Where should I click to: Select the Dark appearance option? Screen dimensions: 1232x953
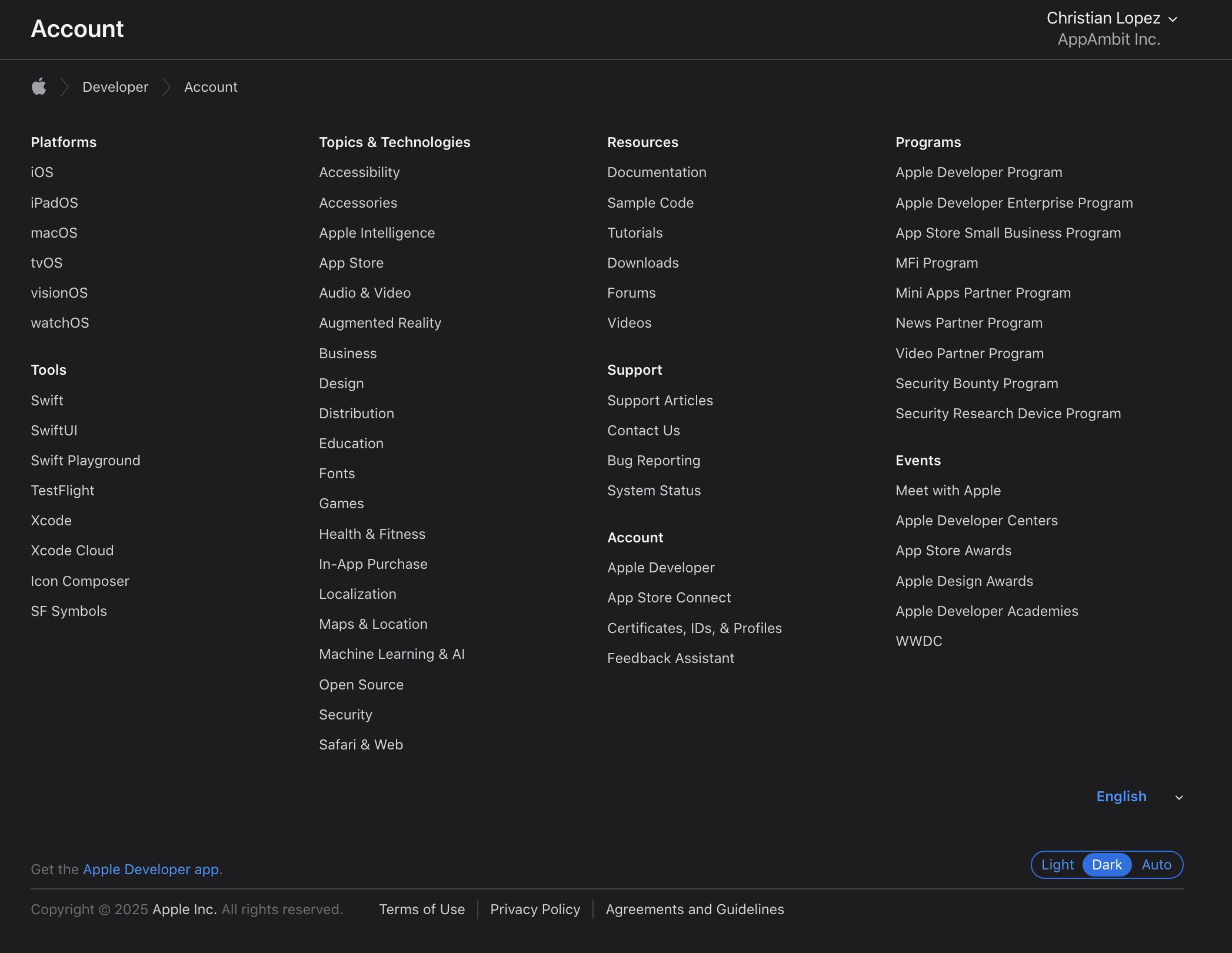point(1107,865)
